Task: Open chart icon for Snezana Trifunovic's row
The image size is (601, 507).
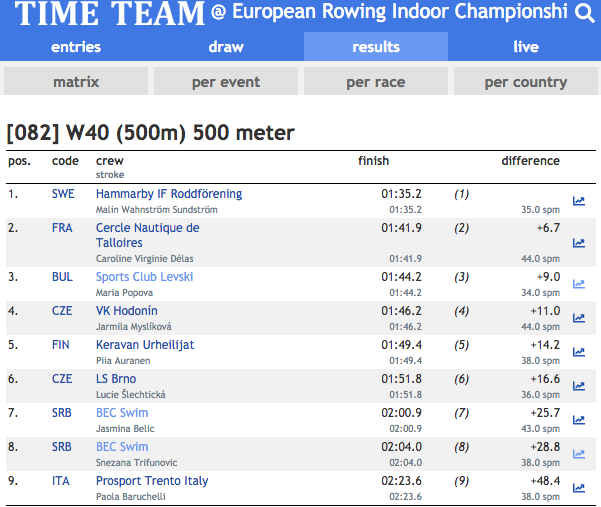Action: pos(579,454)
